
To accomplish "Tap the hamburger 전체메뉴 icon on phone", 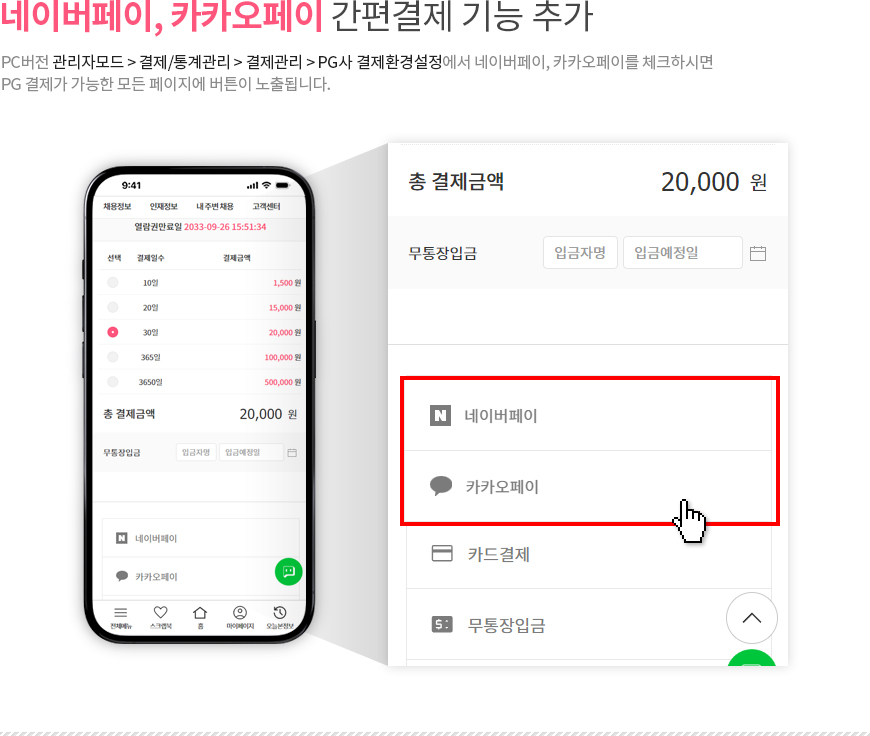I will (120, 612).
